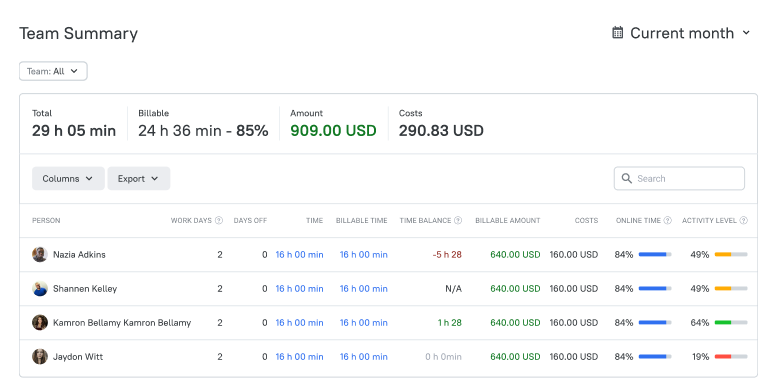Open the Current month date range picker

click(x=681, y=33)
